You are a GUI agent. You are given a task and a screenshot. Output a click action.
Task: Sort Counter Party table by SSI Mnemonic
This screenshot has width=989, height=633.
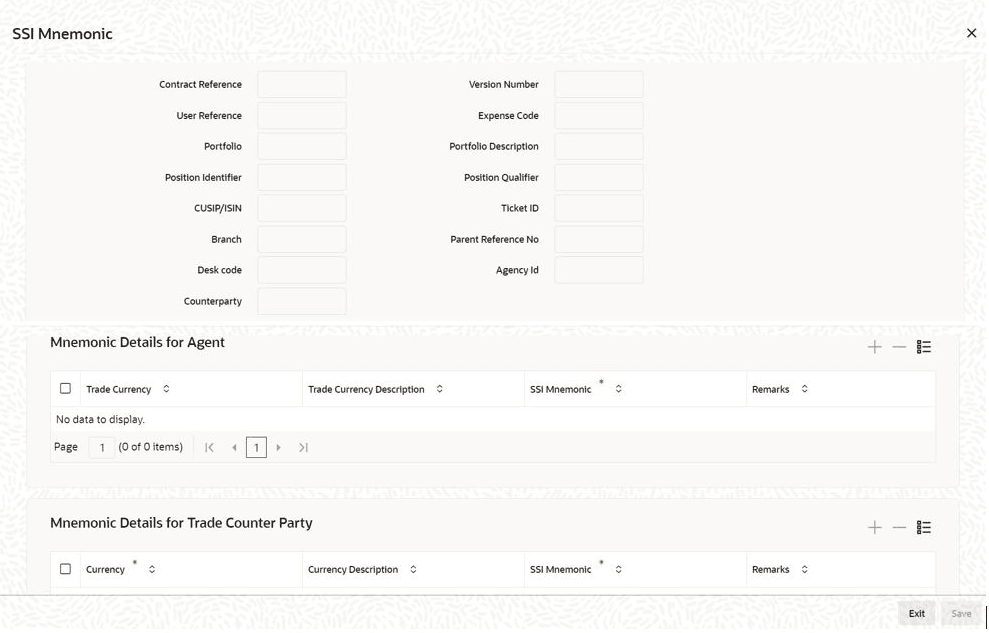click(618, 569)
